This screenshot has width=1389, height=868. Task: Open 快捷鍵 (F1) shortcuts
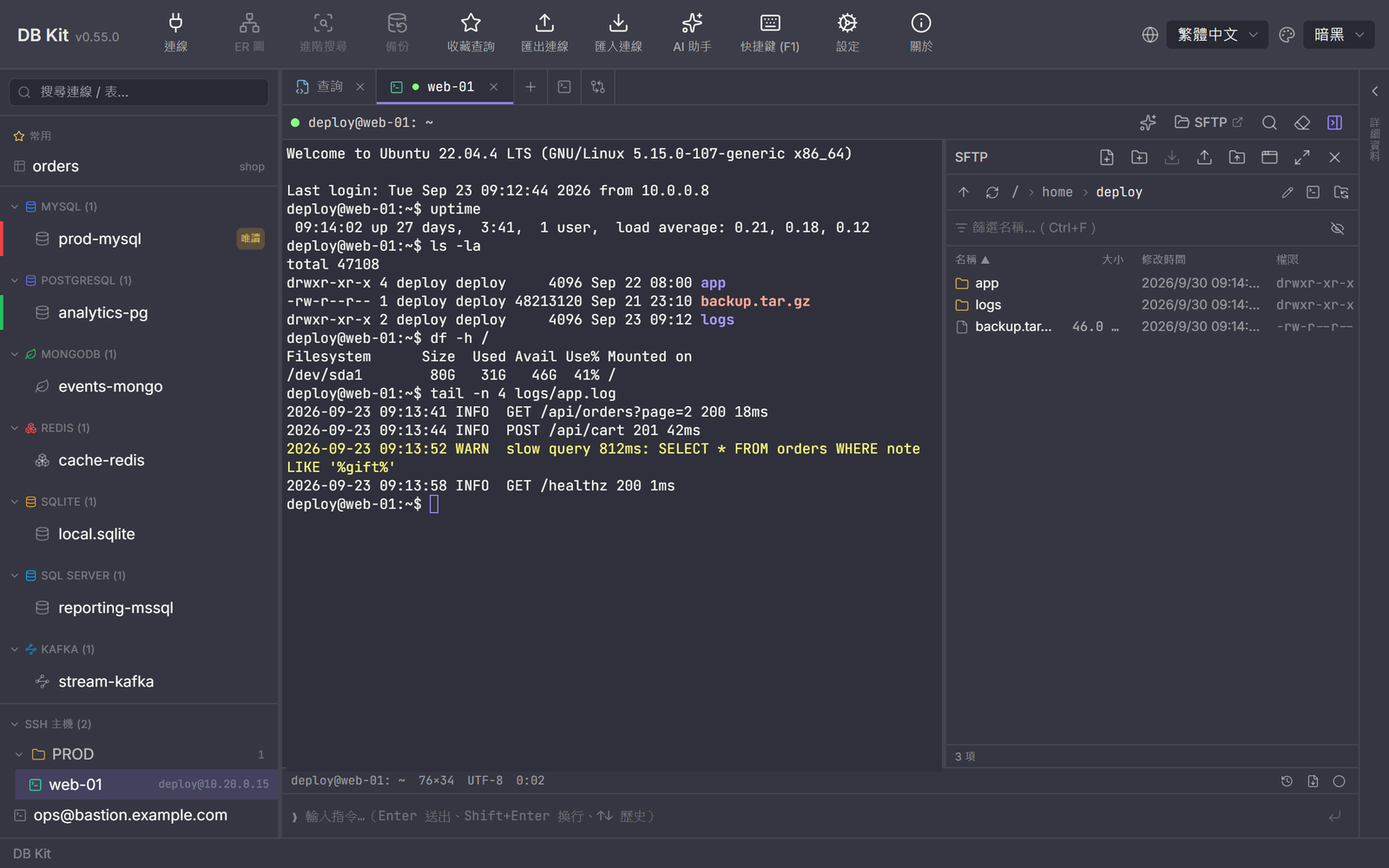(x=769, y=34)
